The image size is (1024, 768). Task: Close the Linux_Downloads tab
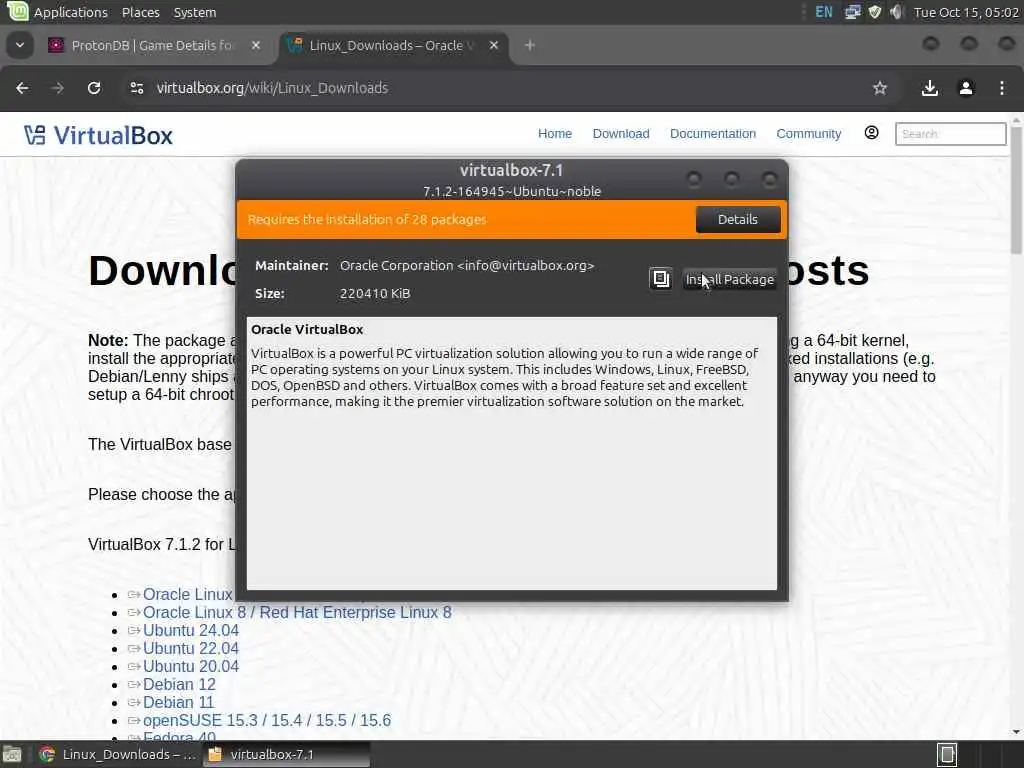494,45
